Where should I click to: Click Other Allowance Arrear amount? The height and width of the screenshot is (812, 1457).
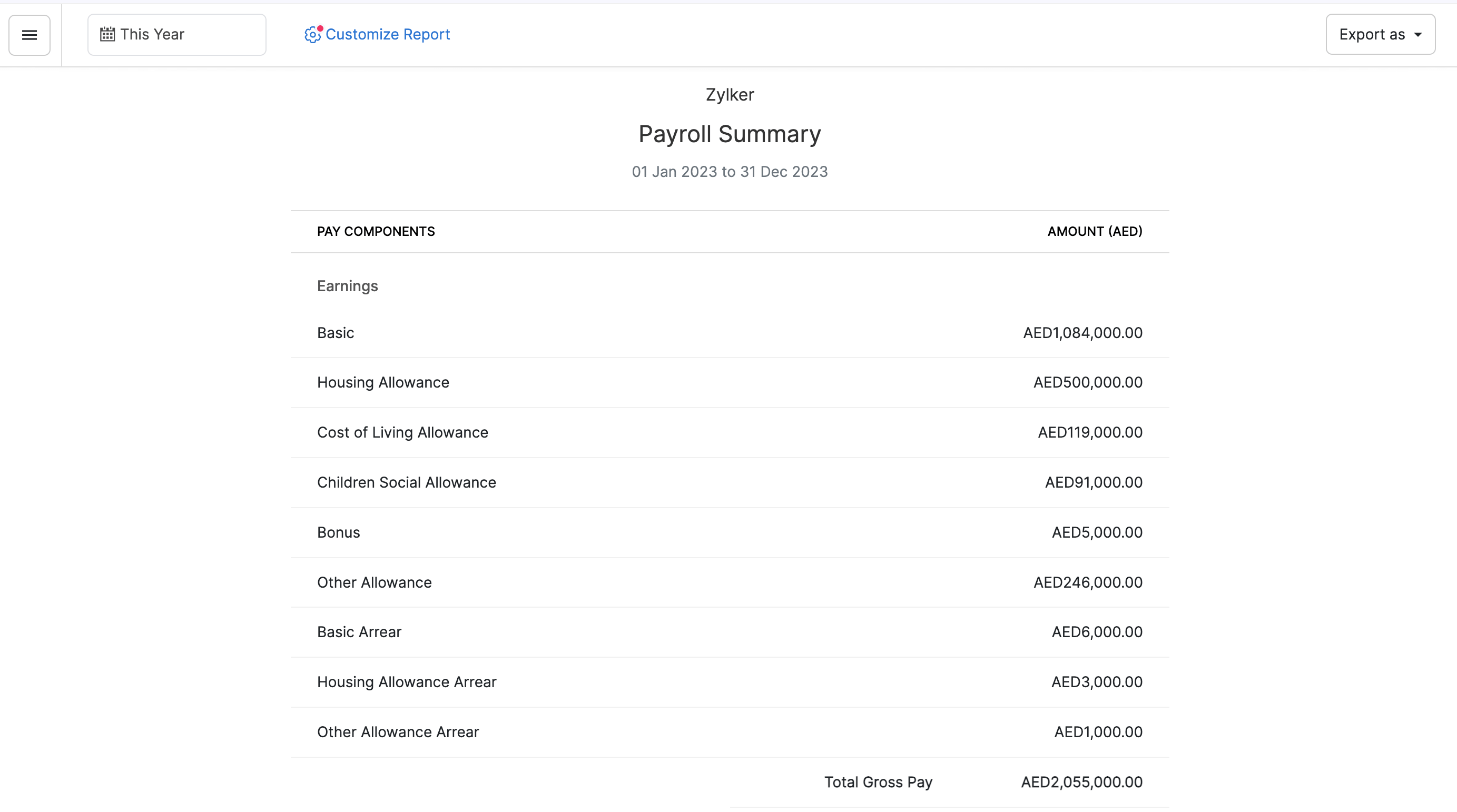click(1098, 732)
